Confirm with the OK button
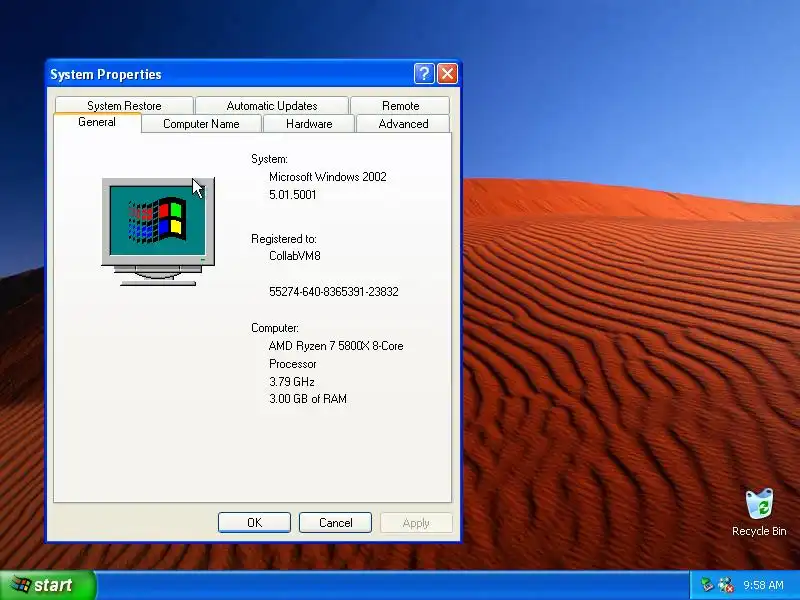Image resolution: width=800 pixels, height=600 pixels. [x=255, y=522]
